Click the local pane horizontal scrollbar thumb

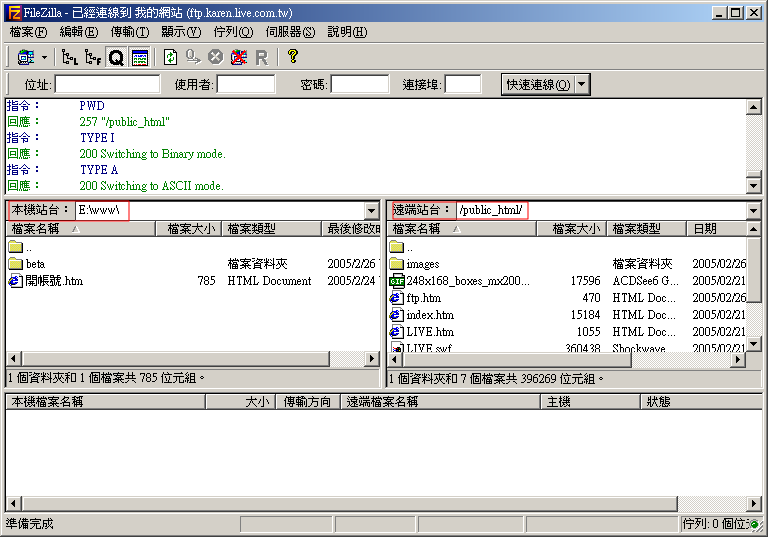click(175, 359)
